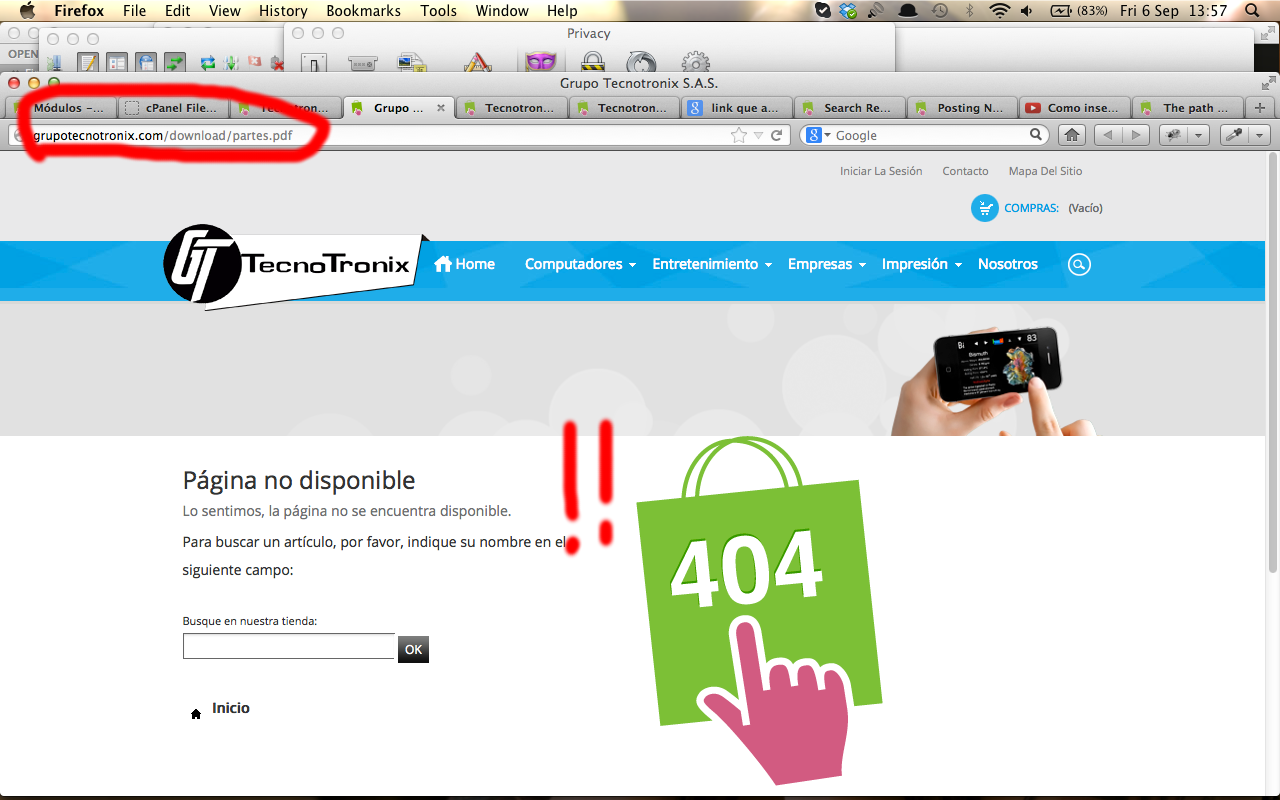The height and width of the screenshot is (800, 1280).
Task: Open site search via the navbar magnifier
Action: tap(1079, 264)
